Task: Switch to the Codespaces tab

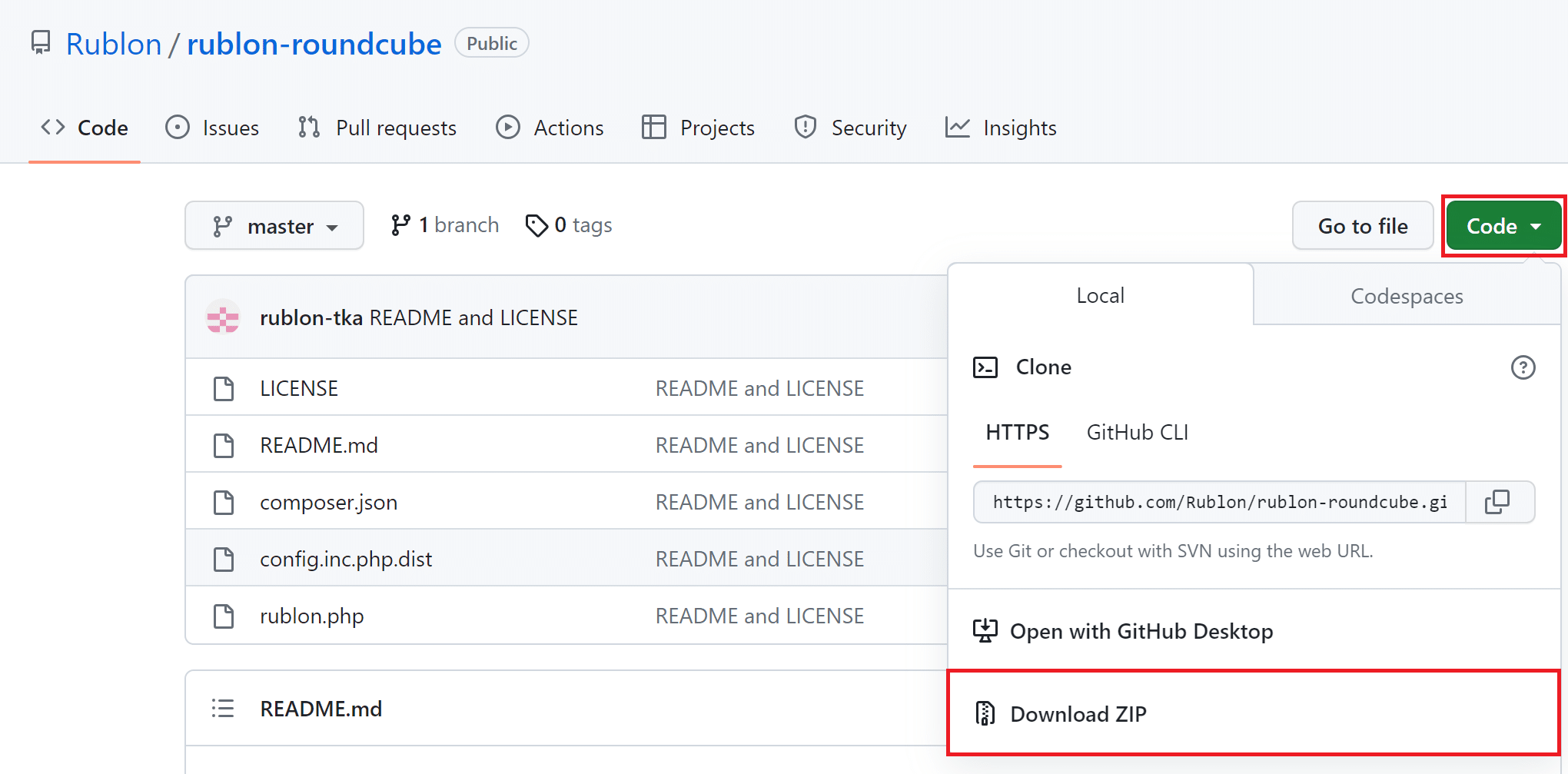Action: [1406, 296]
